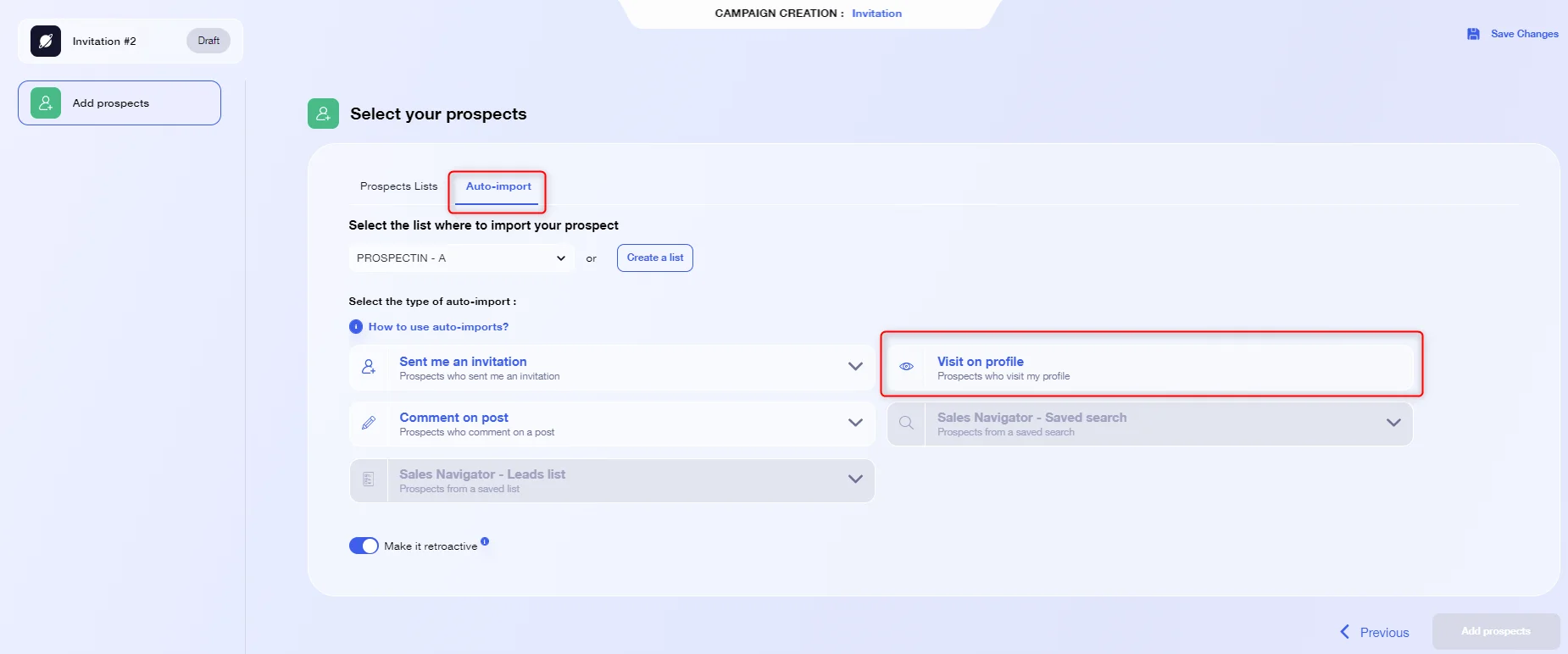The width and height of the screenshot is (1568, 654).
Task: Switch to the Prospects Lists tab
Action: pos(398,186)
